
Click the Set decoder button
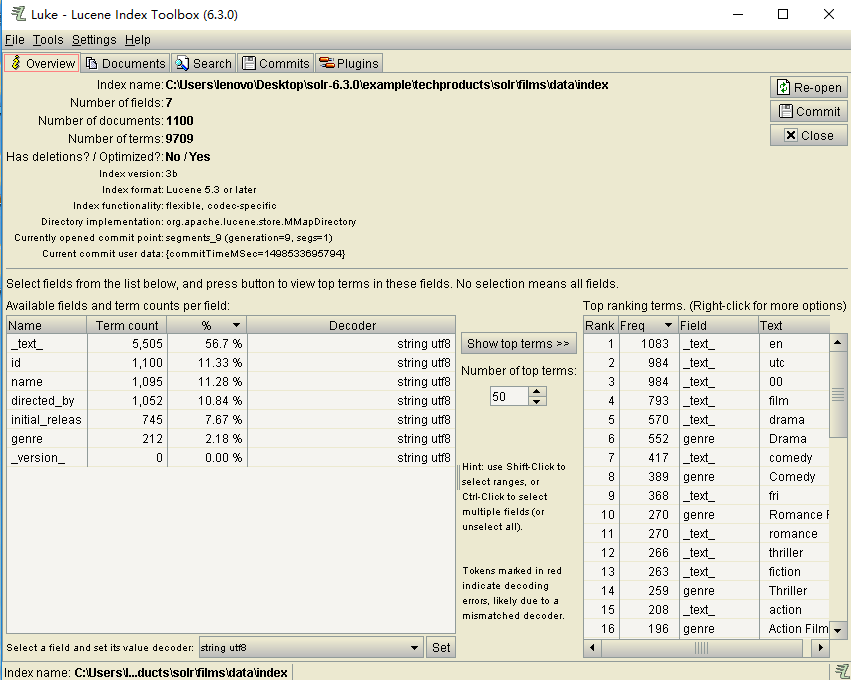pyautogui.click(x=441, y=647)
